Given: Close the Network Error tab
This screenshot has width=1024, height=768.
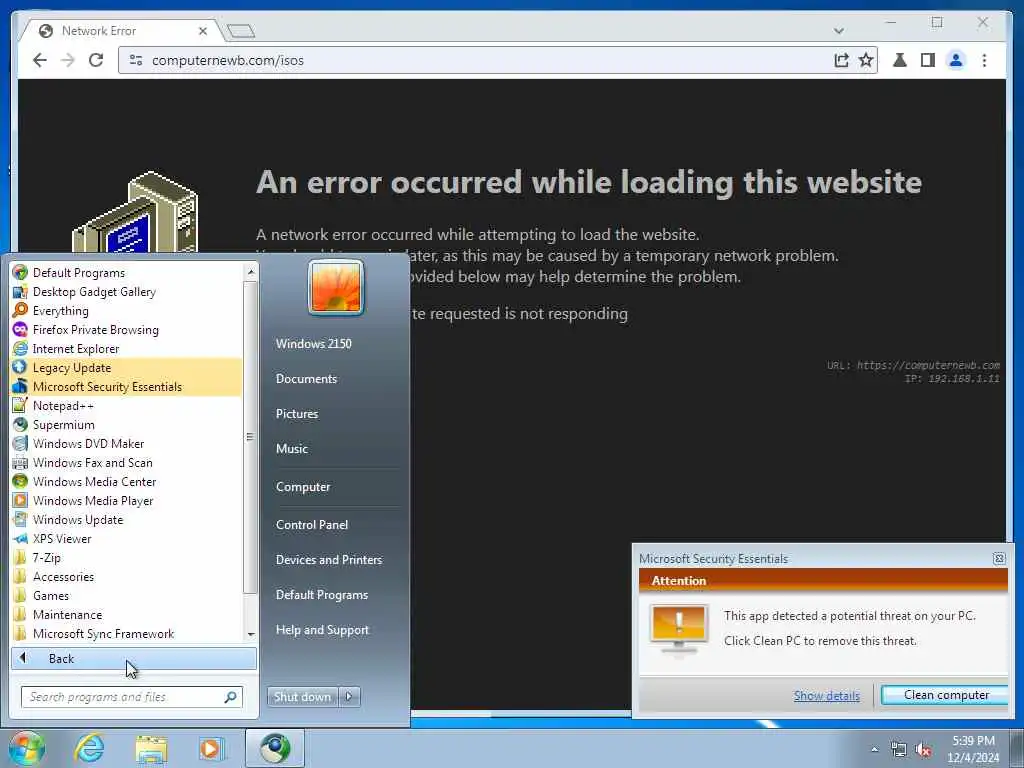Looking at the screenshot, I should (202, 31).
